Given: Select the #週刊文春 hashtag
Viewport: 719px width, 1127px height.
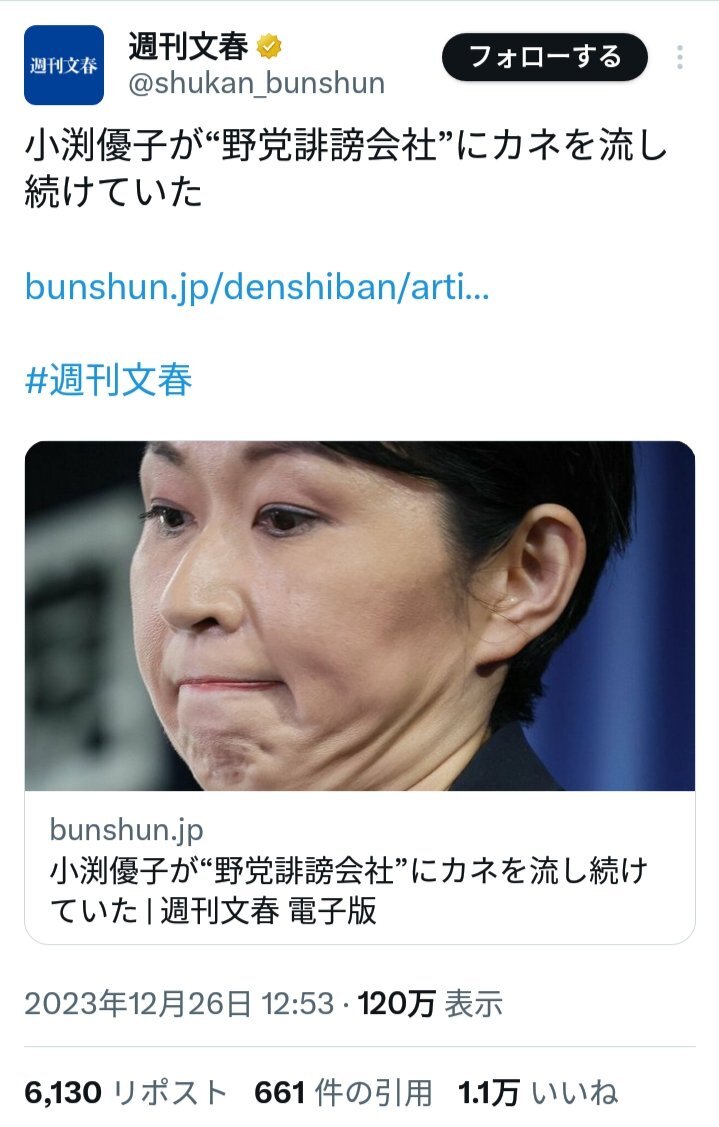Looking at the screenshot, I should click(x=109, y=380).
